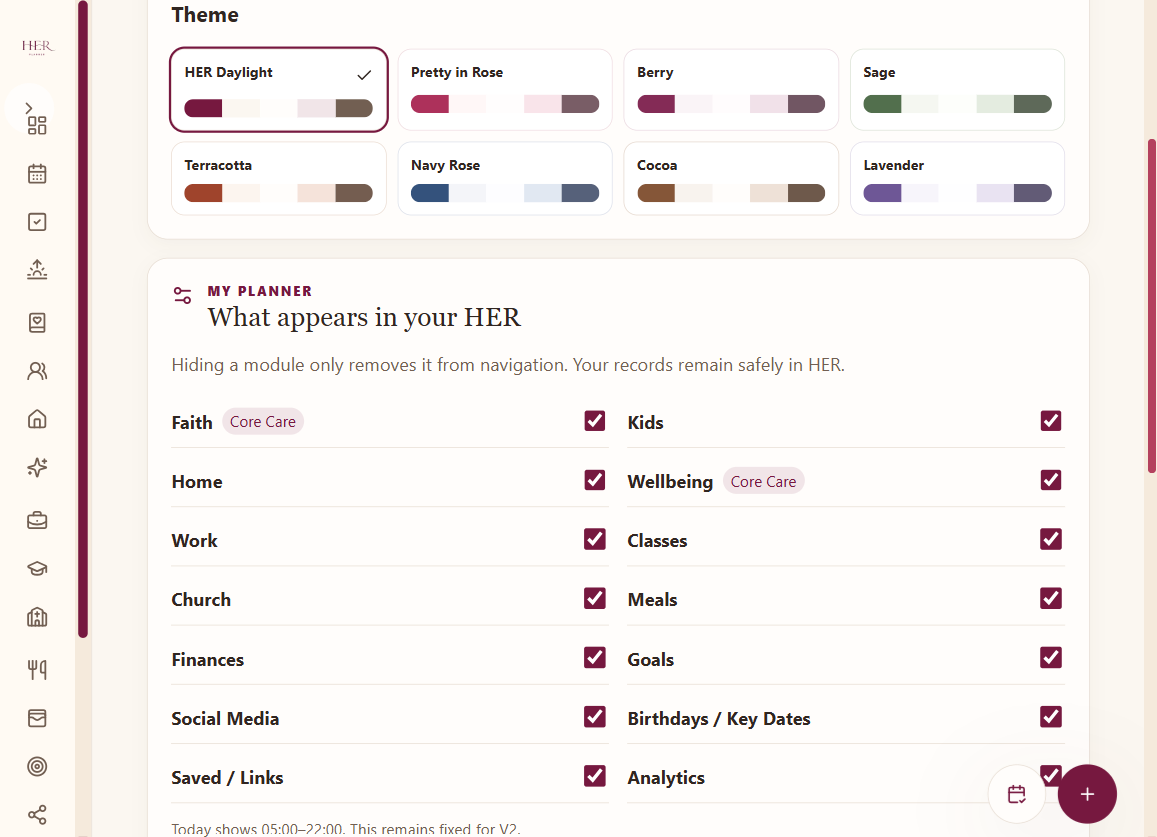Image resolution: width=1157 pixels, height=837 pixels.
Task: Toggle the Kids module checkbox
Action: tap(1051, 421)
